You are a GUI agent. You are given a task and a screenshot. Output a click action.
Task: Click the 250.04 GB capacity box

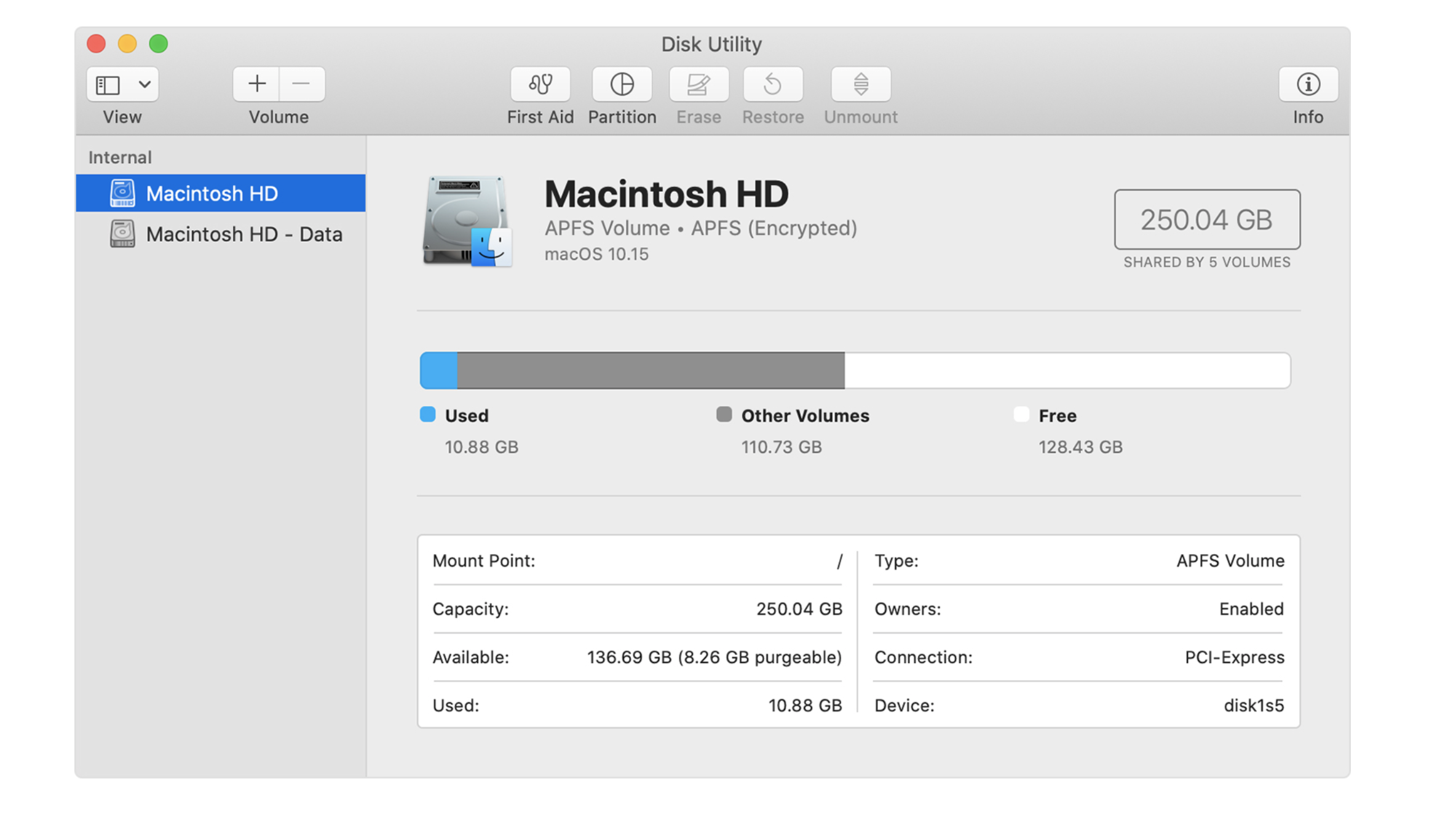1206,220
